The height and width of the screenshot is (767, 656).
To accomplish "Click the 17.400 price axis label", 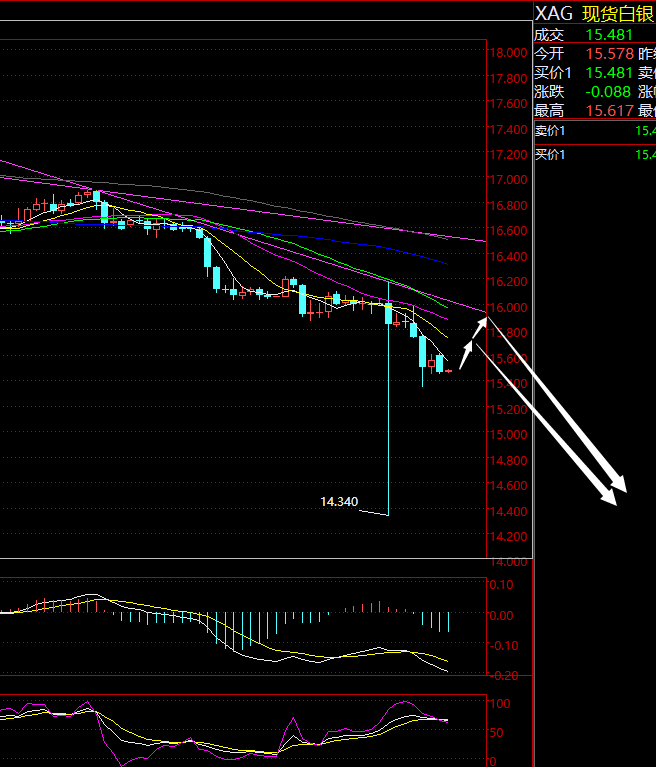I will click(508, 129).
